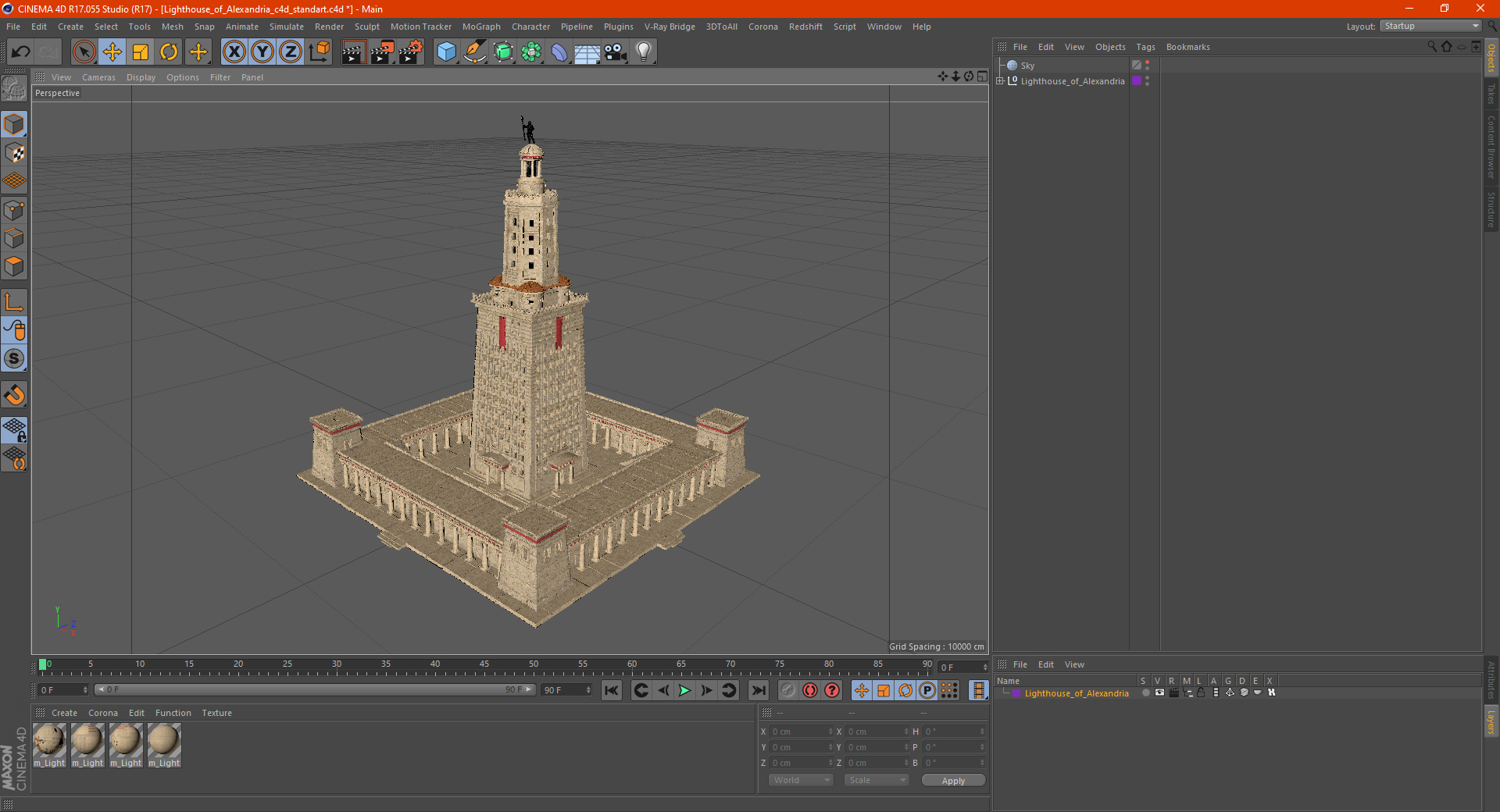Image resolution: width=1500 pixels, height=812 pixels.
Task: Add a Cube primitive object
Action: tap(446, 52)
